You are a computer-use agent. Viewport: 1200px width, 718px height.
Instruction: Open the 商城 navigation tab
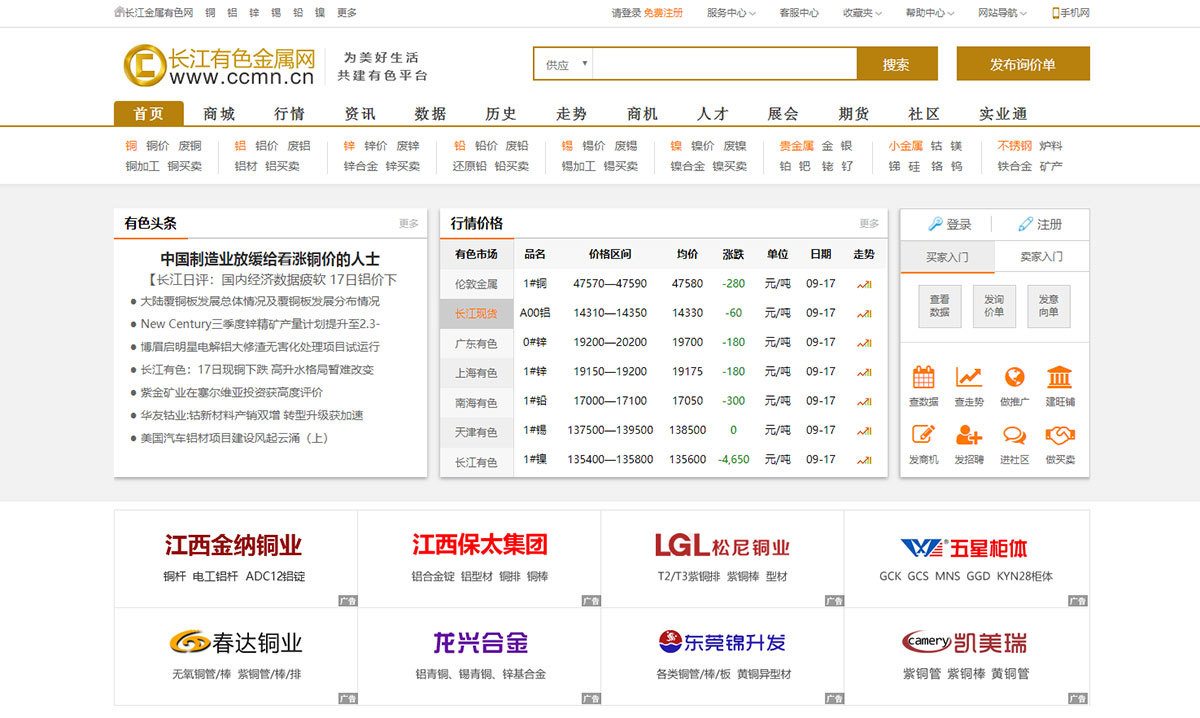219,113
